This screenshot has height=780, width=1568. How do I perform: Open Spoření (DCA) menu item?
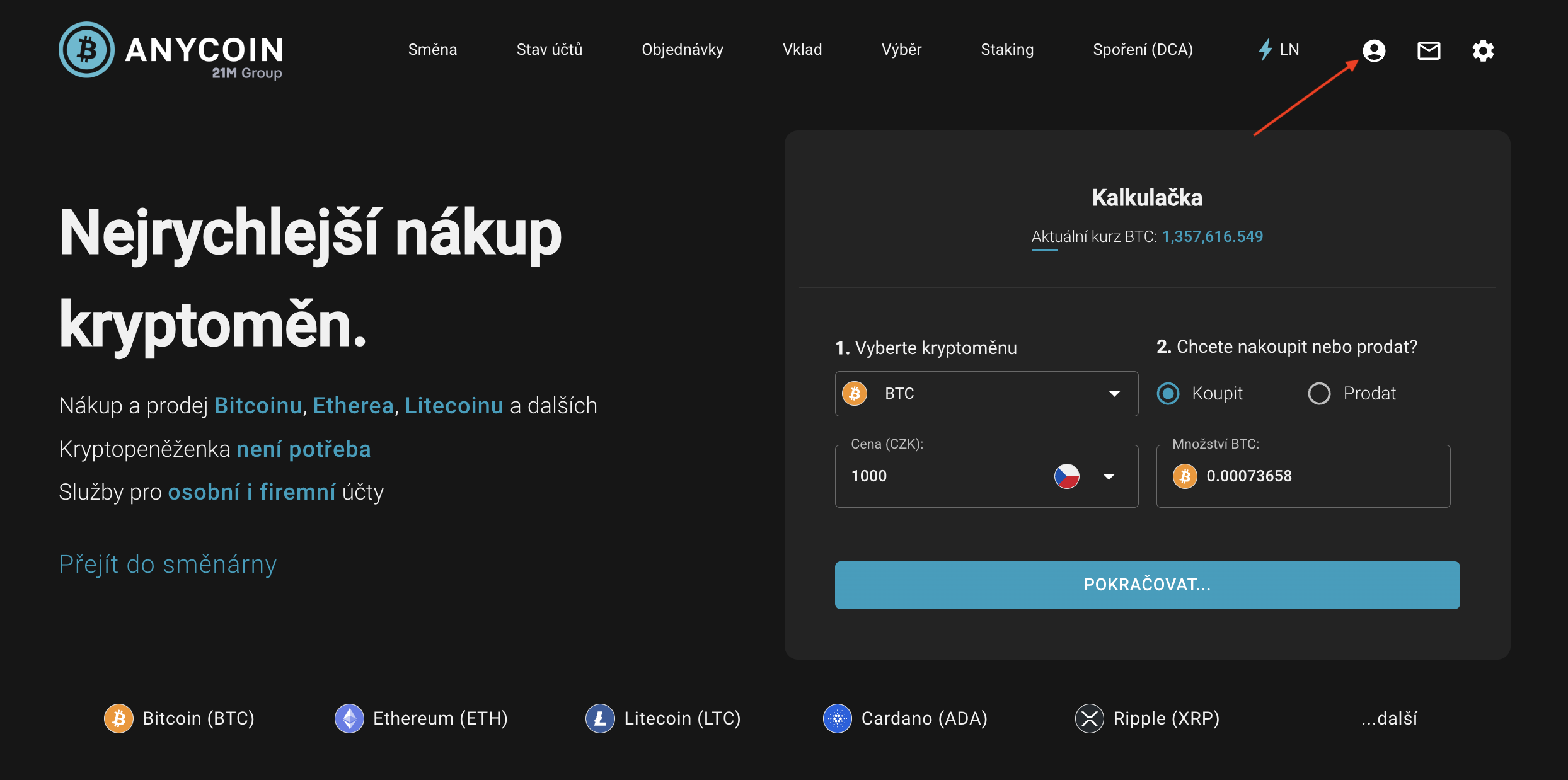tap(1143, 50)
